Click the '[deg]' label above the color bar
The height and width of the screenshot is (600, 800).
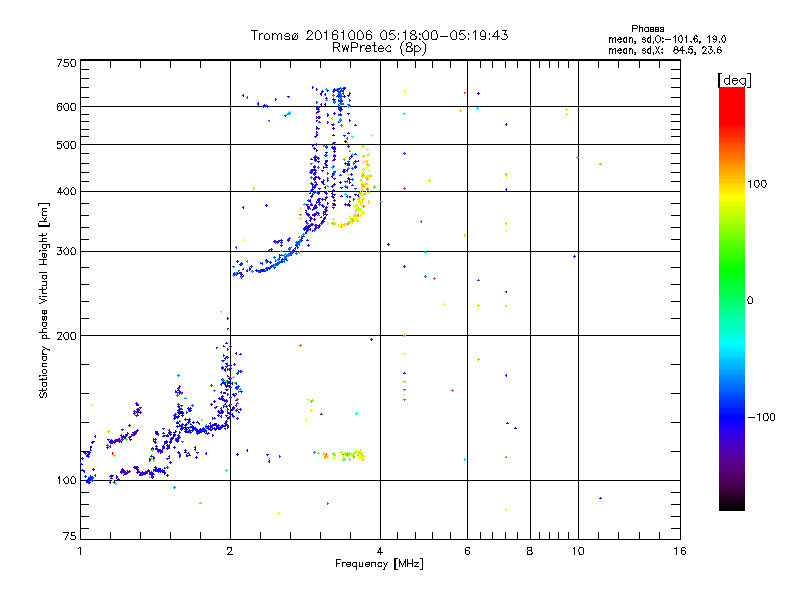(734, 80)
